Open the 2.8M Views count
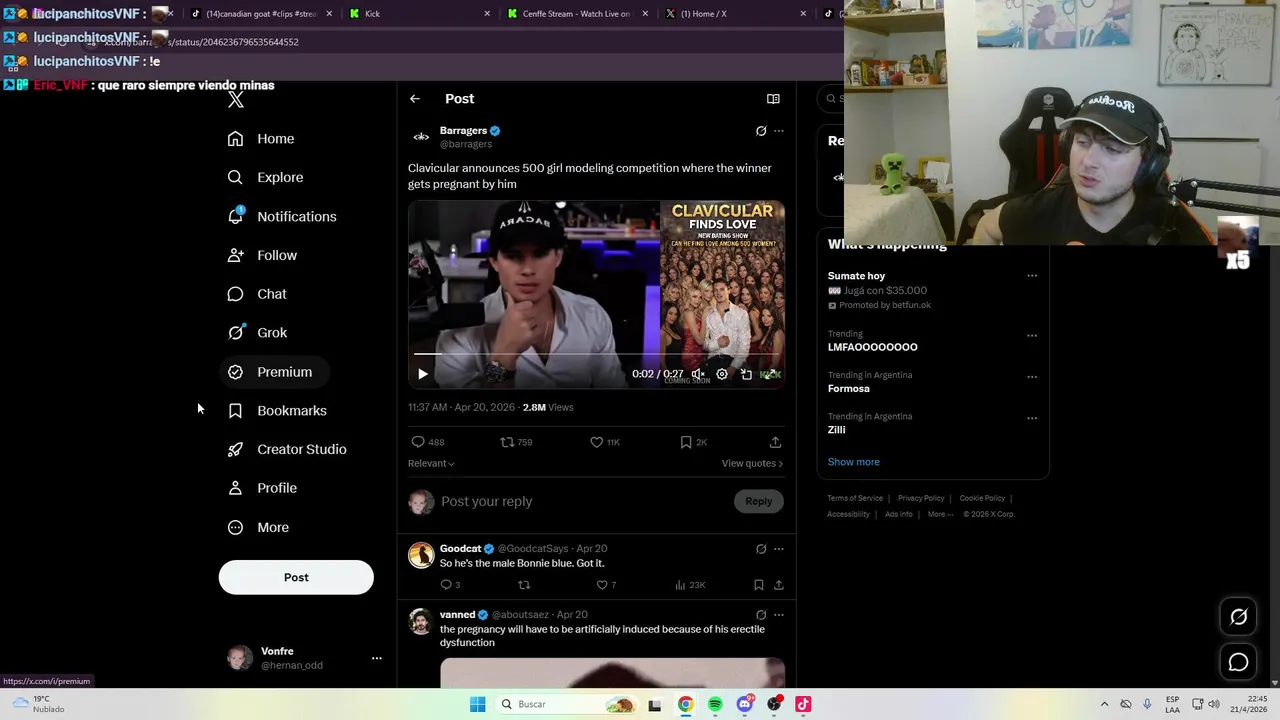Viewport: 1280px width, 720px height. (x=548, y=408)
